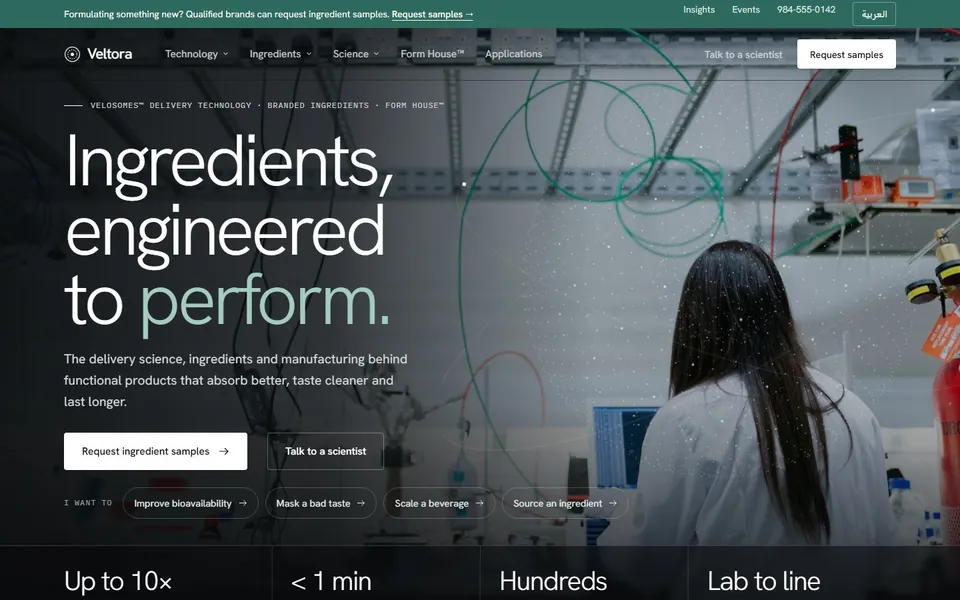Screen dimensions: 960x600
Task: Click Talk to a scientist in navbar
Action: pyautogui.click(x=743, y=54)
